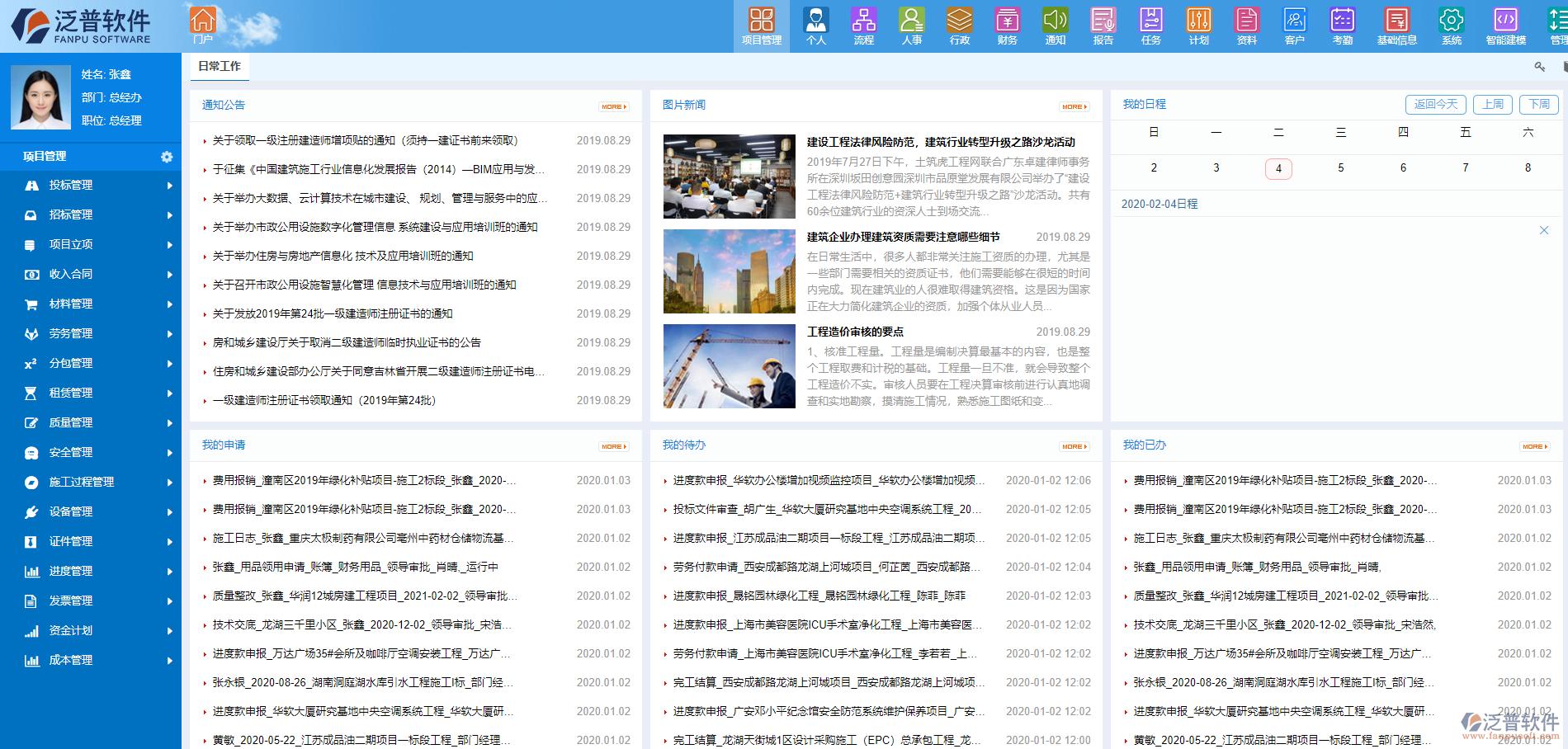Viewport: 1568px width, 749px height.
Task: Select 项目管理 in the top navigation
Action: pos(762,26)
